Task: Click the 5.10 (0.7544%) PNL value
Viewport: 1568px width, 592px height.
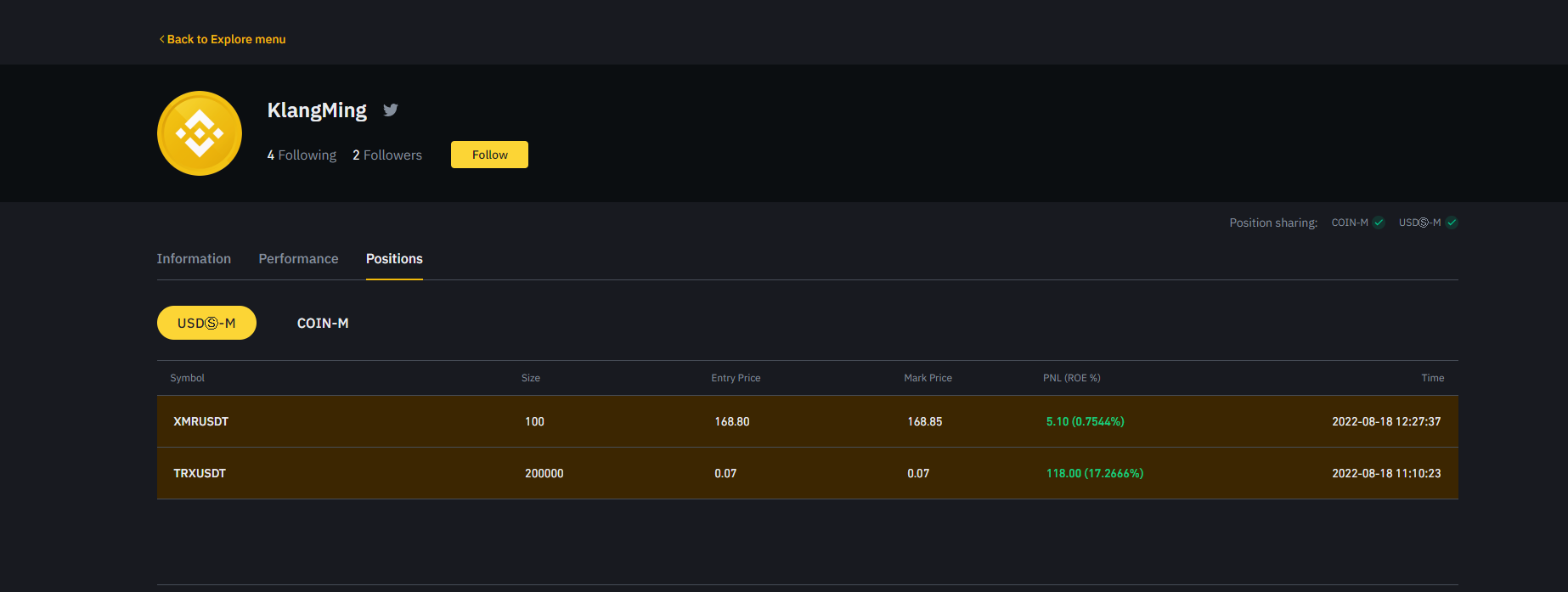Action: click(x=1086, y=421)
